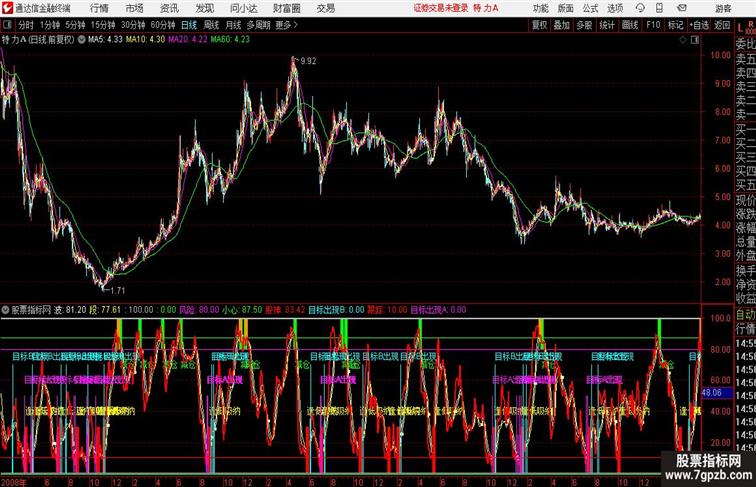This screenshot has width=756, height=487.
Task: Expand the 股票指标网 indicator dropdown arrow
Action: (x=5, y=310)
